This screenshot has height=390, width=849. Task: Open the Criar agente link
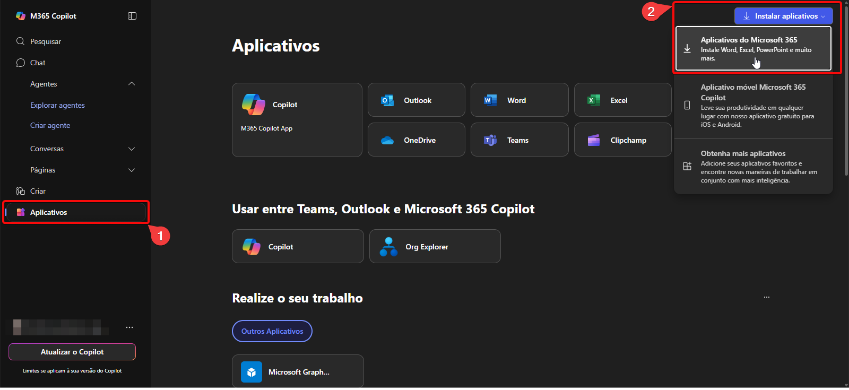click(50, 125)
